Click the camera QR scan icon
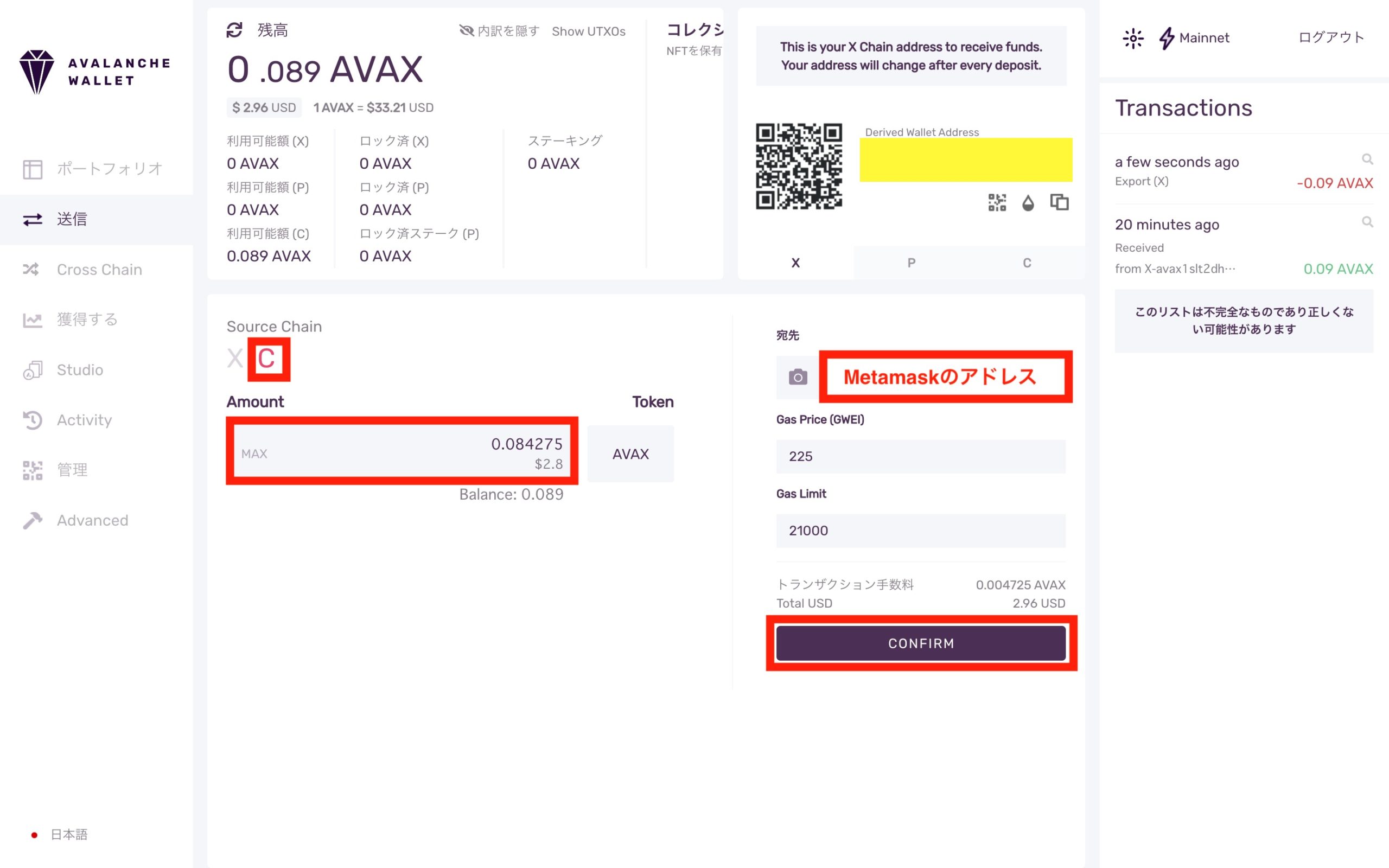The image size is (1389, 868). (797, 377)
